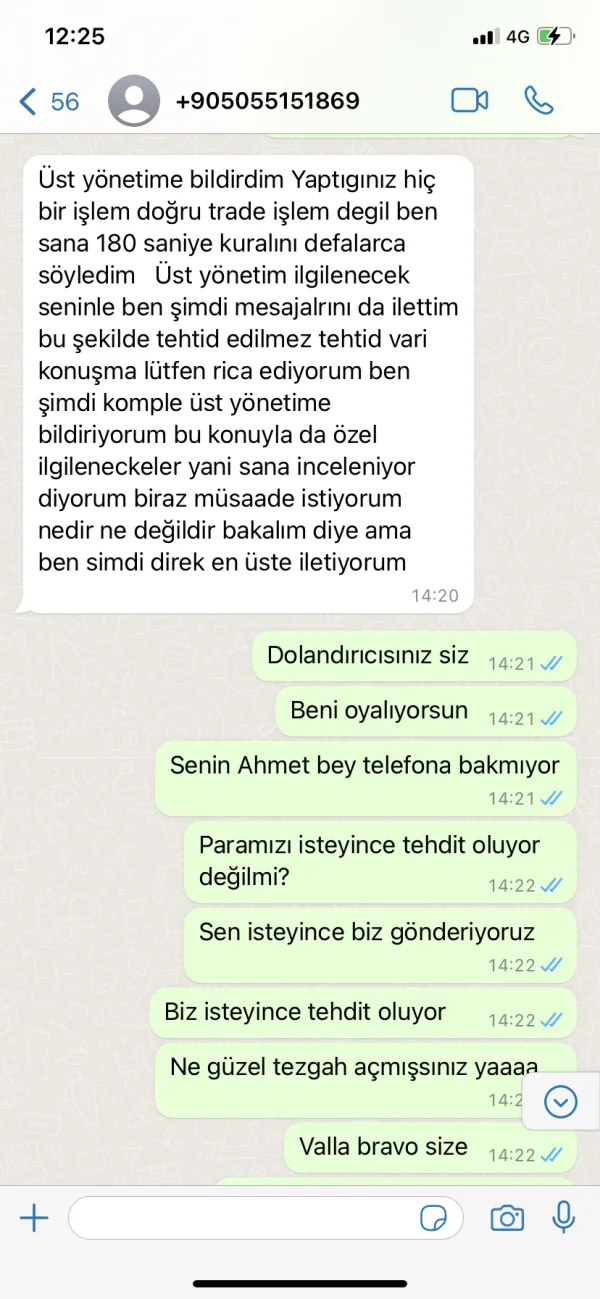Tap the message text input field
The height and width of the screenshot is (1299, 600).
(266, 1217)
